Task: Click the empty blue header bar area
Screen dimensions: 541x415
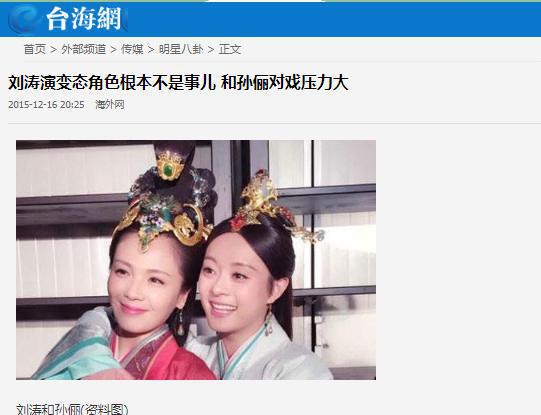Action: [x=331, y=19]
